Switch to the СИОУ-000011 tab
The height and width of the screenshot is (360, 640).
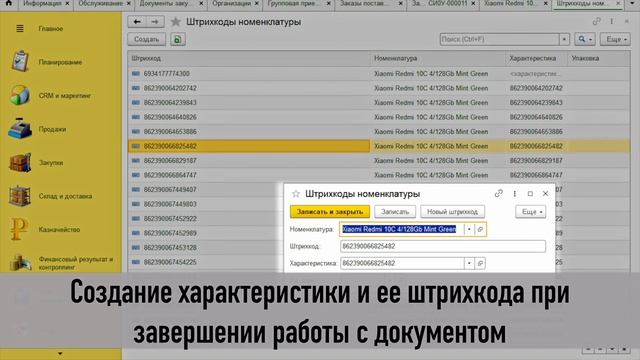pos(439,3)
